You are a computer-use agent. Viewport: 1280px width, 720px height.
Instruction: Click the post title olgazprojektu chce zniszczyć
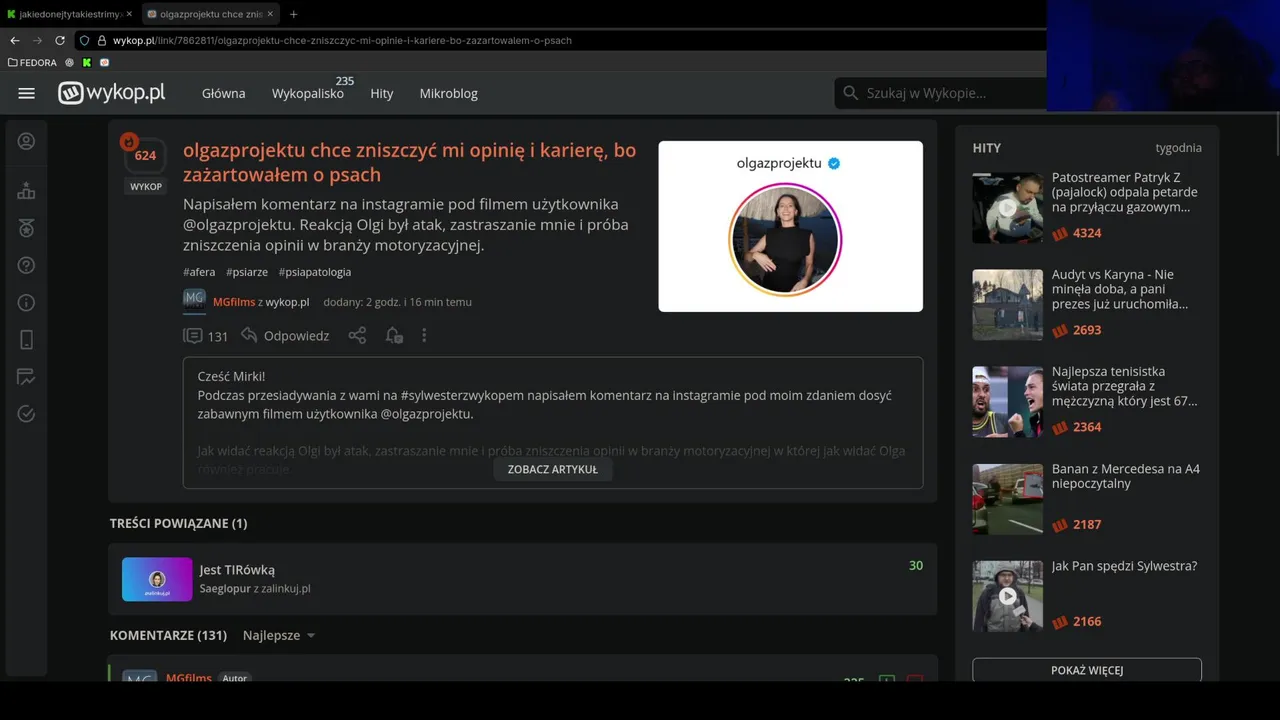tap(409, 162)
